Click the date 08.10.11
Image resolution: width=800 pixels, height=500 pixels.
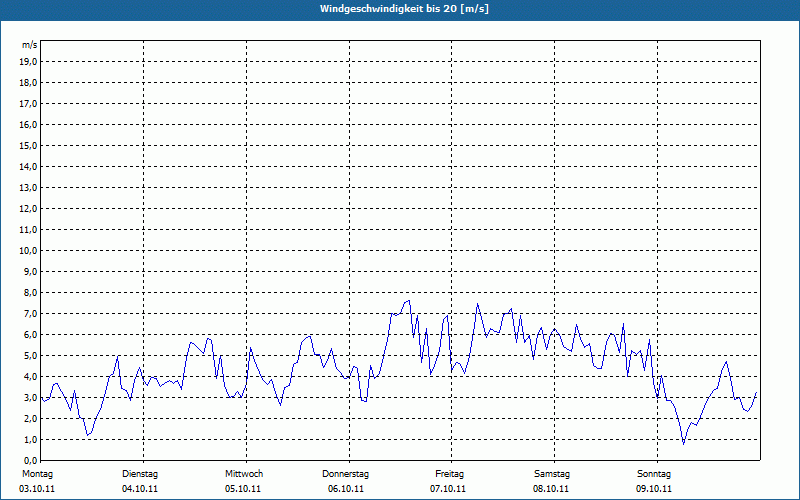(x=551, y=489)
